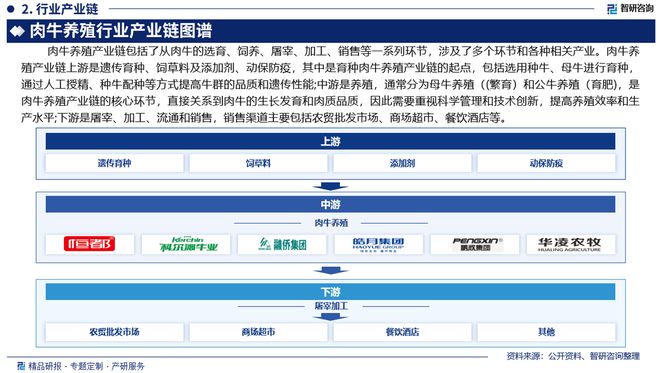
Task: Click the arrow between 中游 and 下游
Action: pos(330,270)
